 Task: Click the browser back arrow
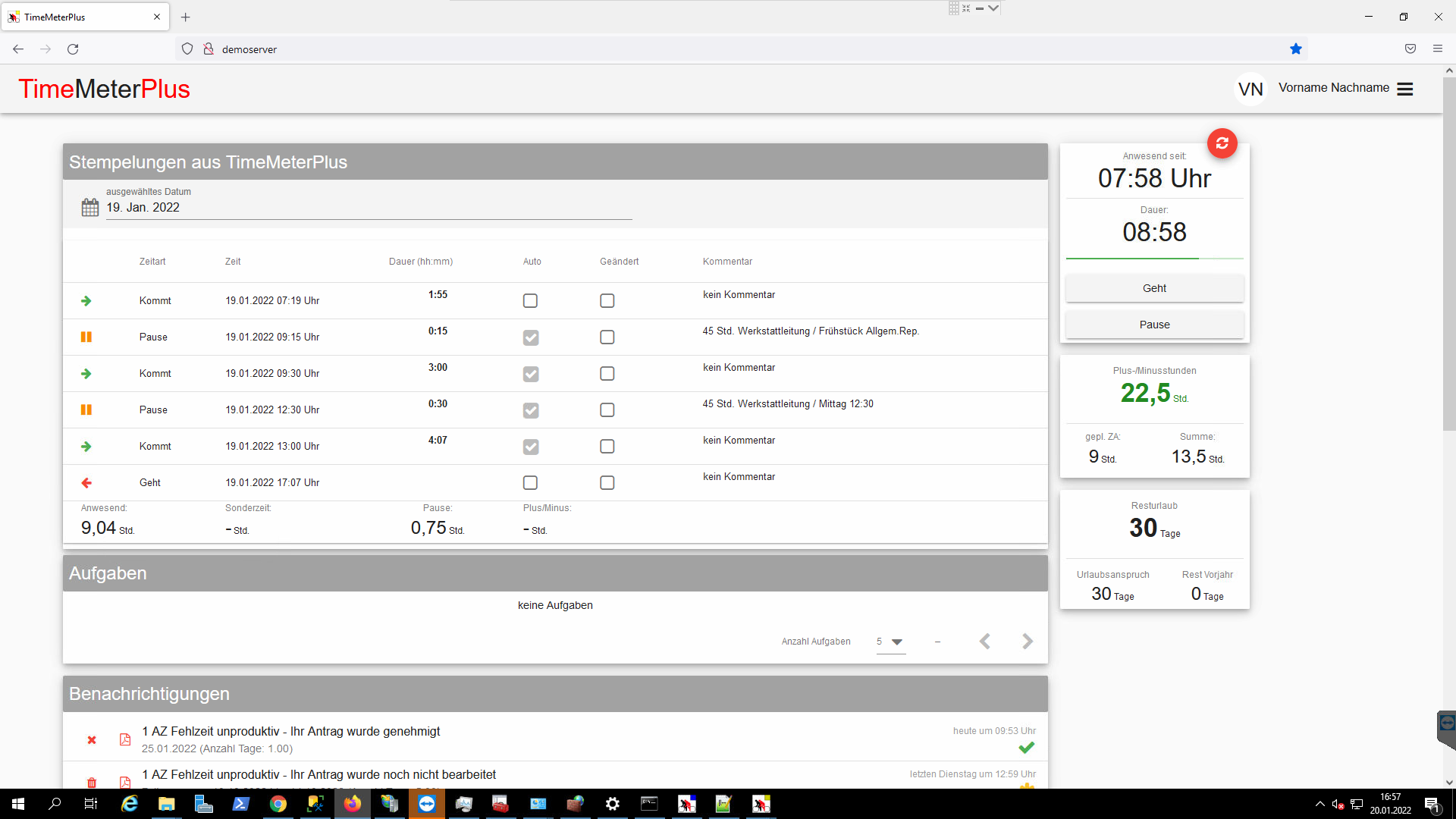(18, 49)
